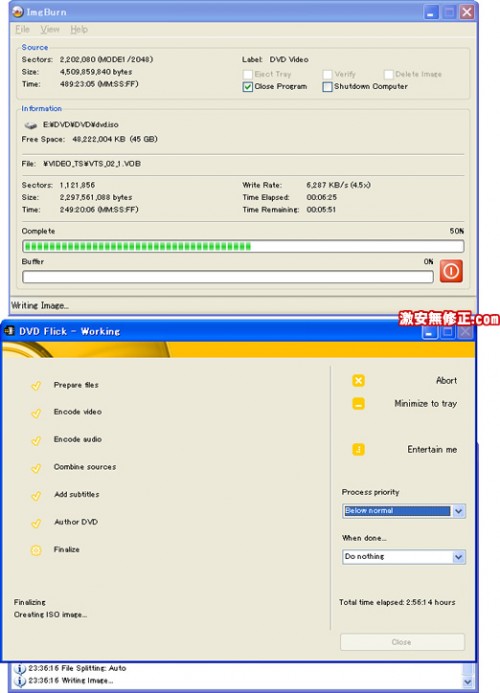Screen dimensions: 500x693
Task: Click the drive icon next to E:\DVD\DVD\dvd.iso
Action: coord(31,125)
